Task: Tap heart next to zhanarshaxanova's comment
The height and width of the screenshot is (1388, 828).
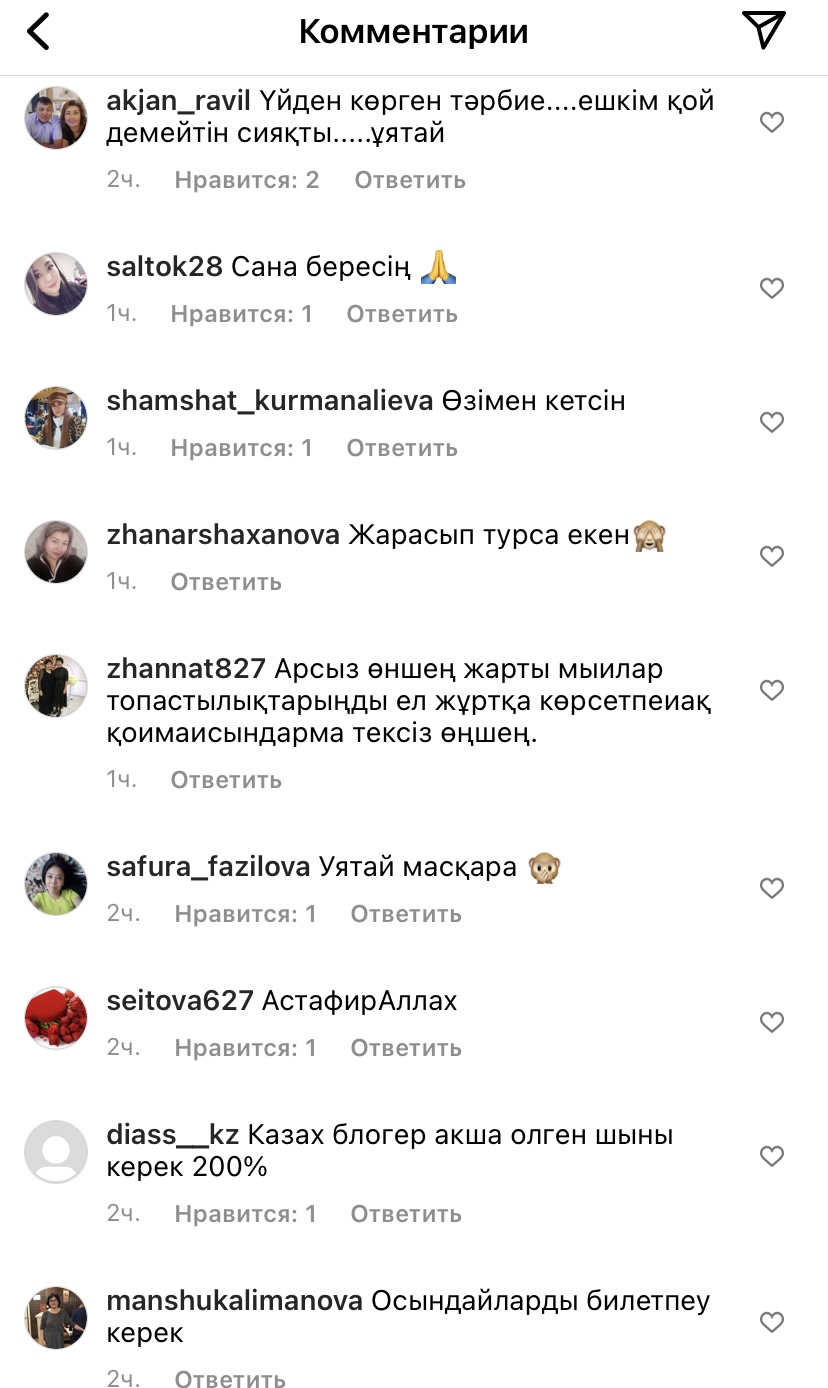Action: tap(772, 556)
